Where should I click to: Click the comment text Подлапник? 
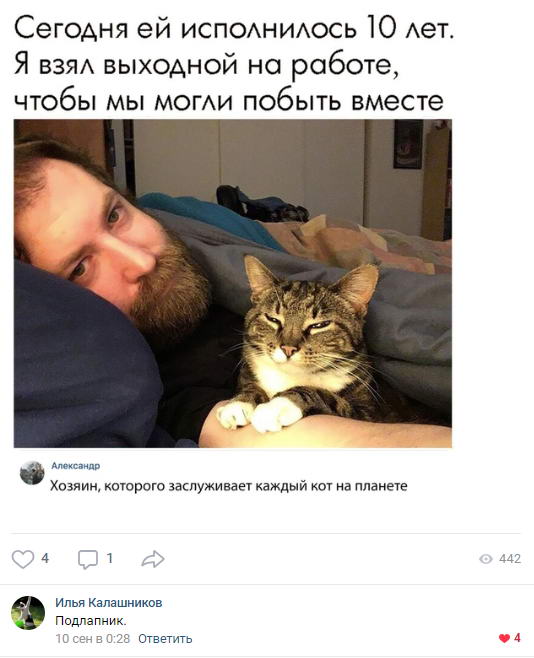tap(91, 621)
